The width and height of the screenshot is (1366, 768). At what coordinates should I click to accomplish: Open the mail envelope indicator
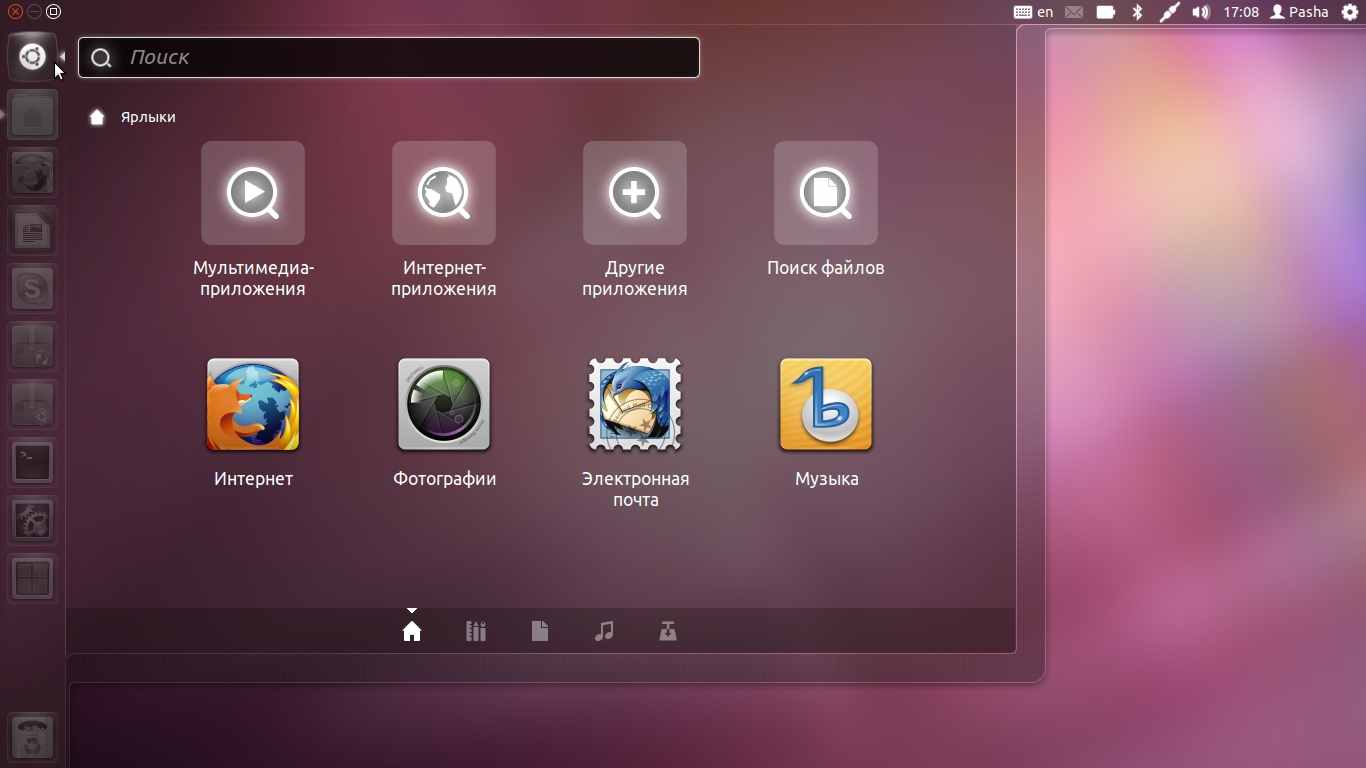point(1074,12)
